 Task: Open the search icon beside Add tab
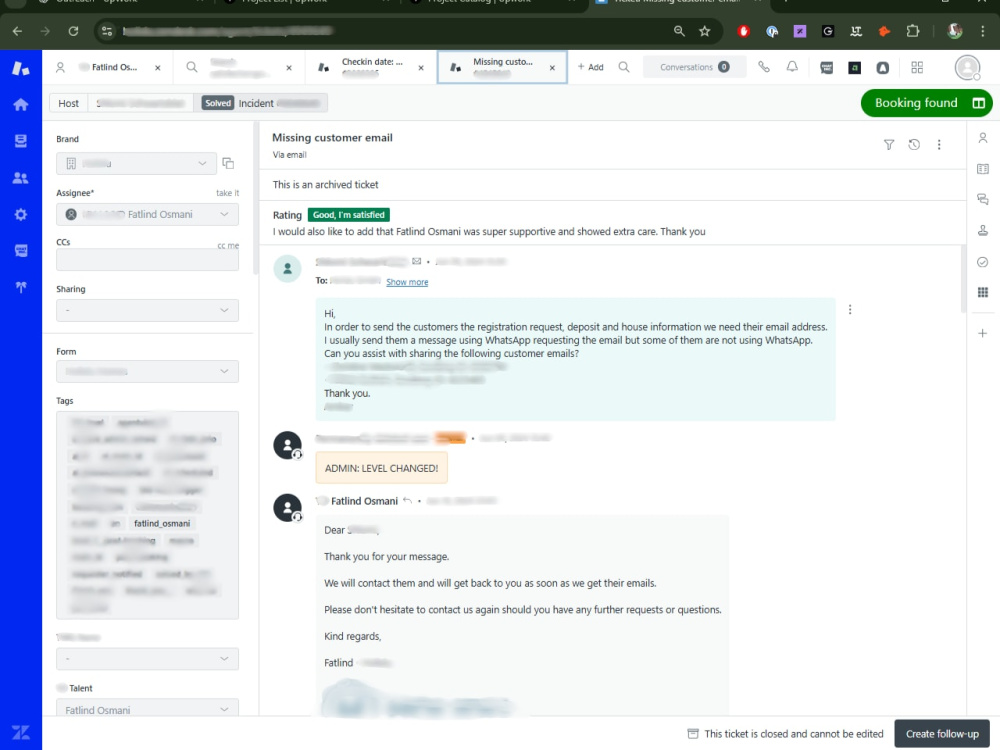pyautogui.click(x=624, y=67)
